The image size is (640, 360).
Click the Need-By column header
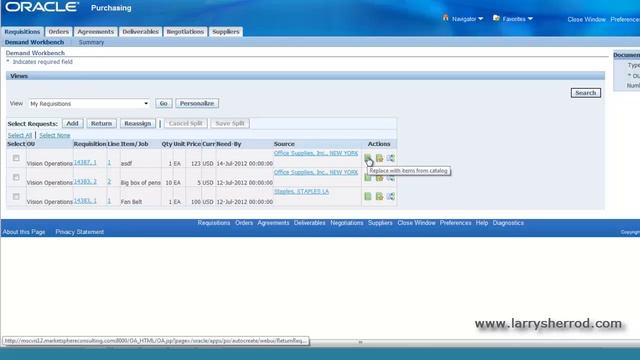(229, 144)
